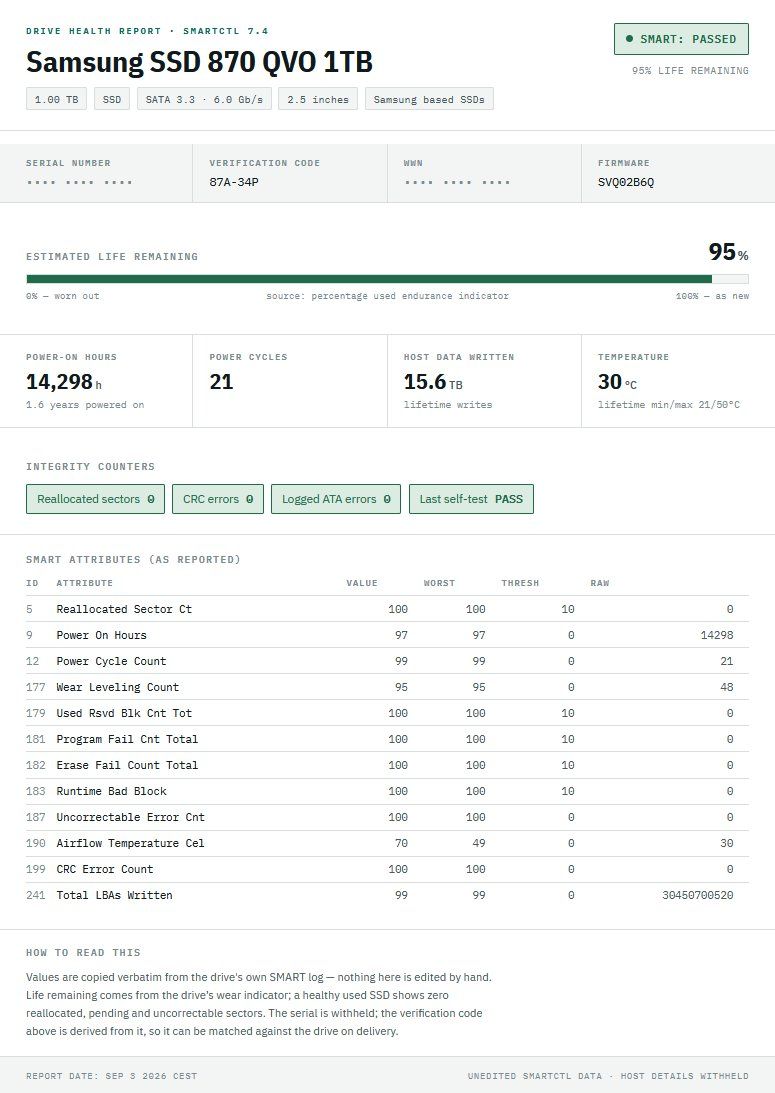
Task: Click the verification code 87A-34P
Action: coord(234,182)
